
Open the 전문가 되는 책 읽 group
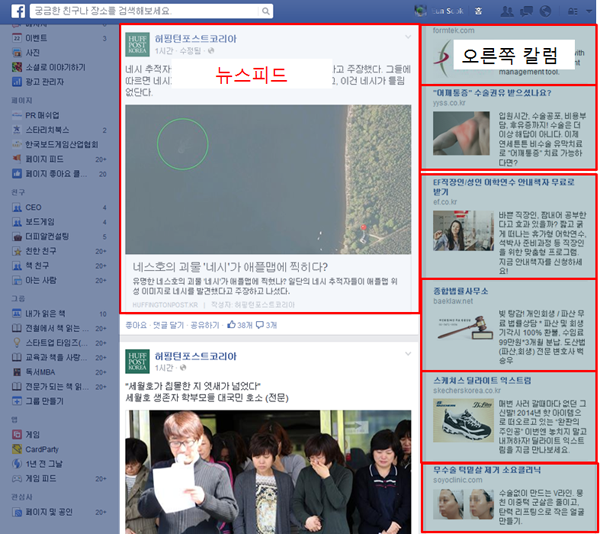(59, 386)
